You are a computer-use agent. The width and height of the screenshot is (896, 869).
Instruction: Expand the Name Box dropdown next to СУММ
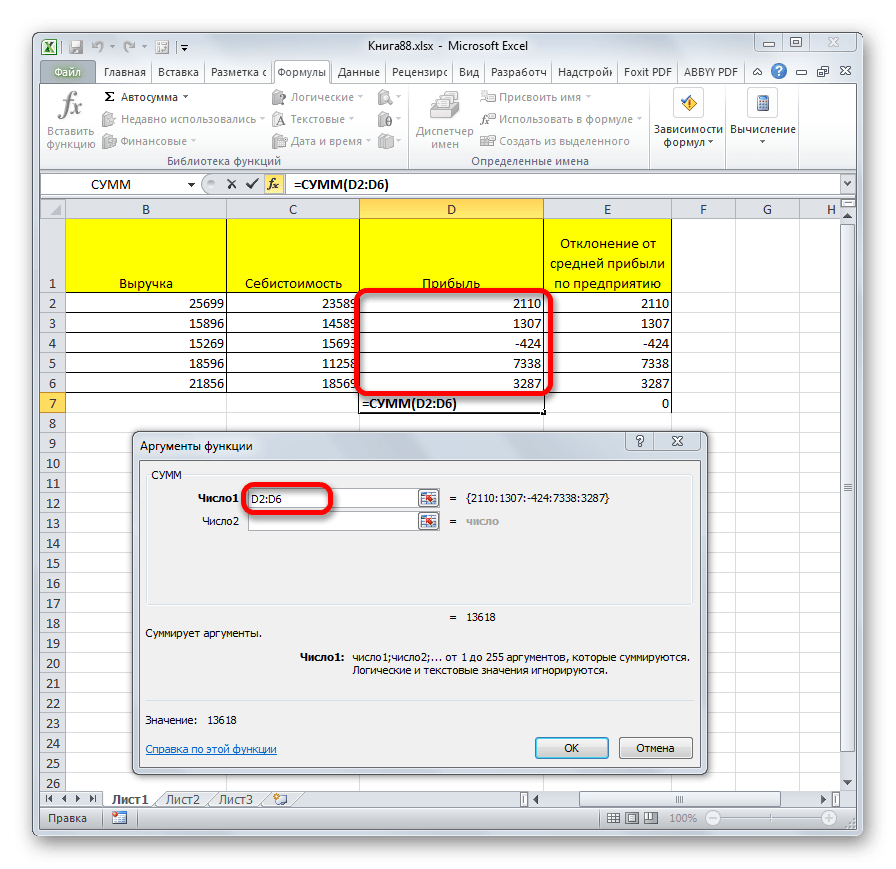(x=191, y=185)
